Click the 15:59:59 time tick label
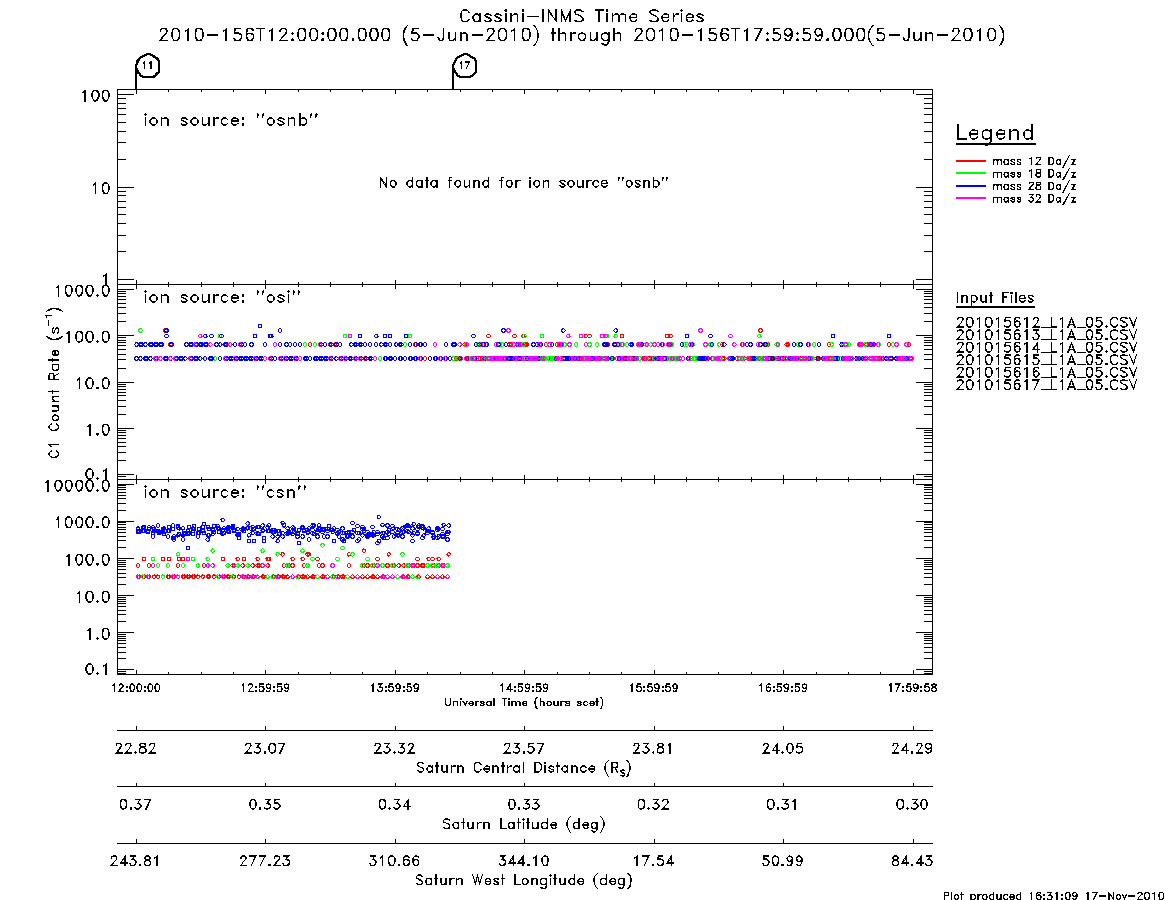The height and width of the screenshot is (900, 1165). click(x=653, y=688)
